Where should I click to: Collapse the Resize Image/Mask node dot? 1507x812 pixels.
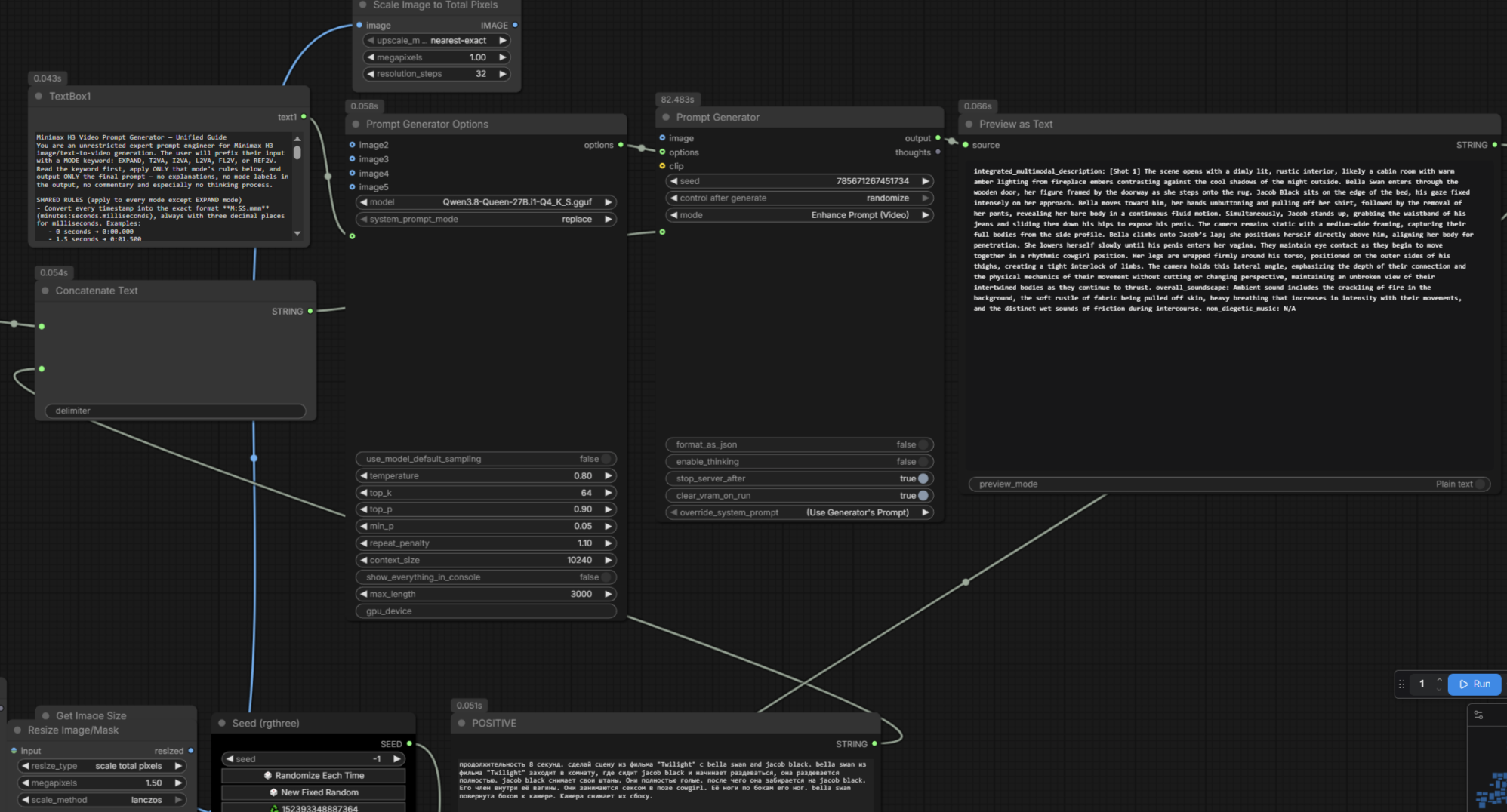click(17, 730)
